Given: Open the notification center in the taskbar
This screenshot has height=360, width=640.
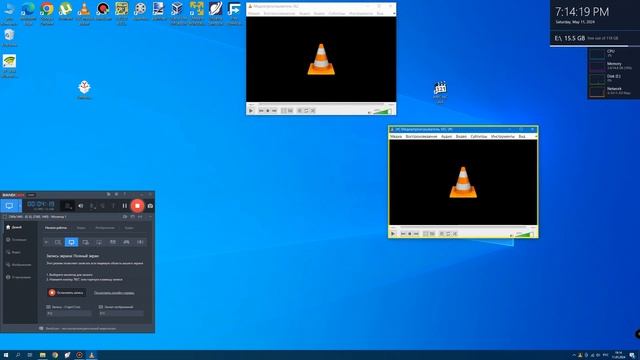Looking at the screenshot, I should click(x=632, y=355).
